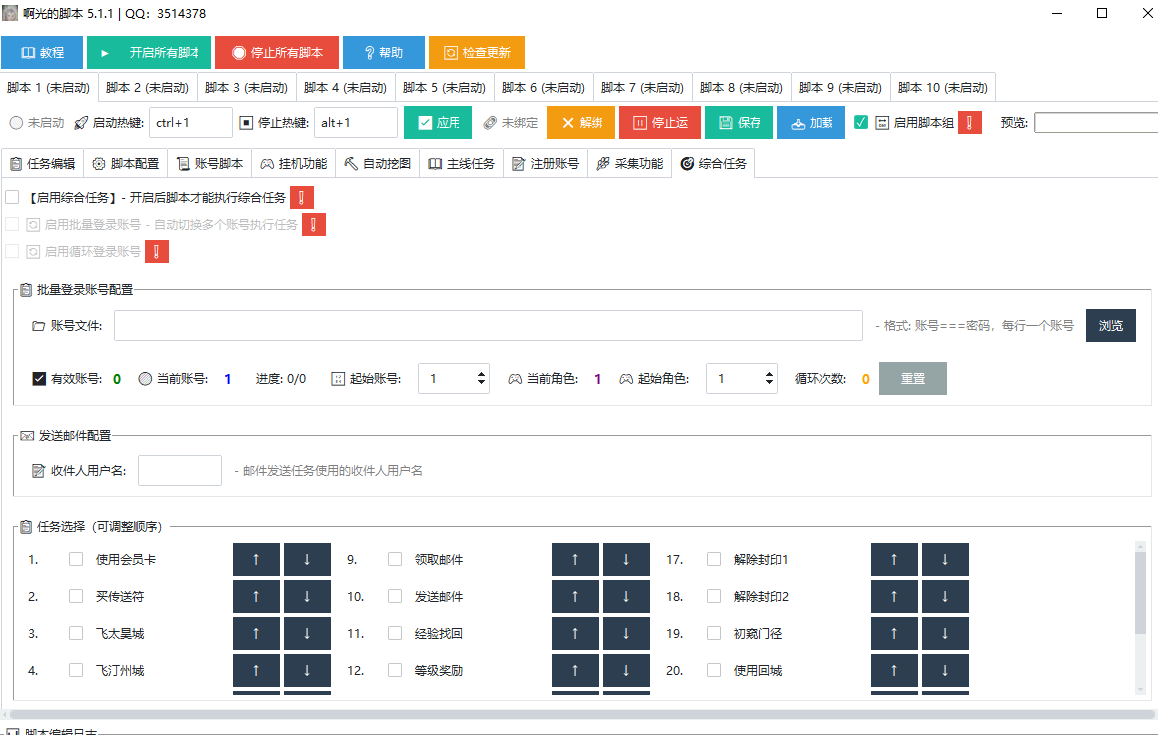Viewport: 1158px width, 735px height.
Task: Move 解除封印1 task up
Action: pyautogui.click(x=894, y=559)
